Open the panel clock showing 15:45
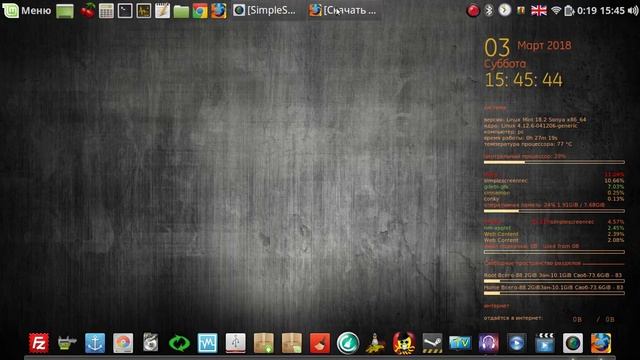This screenshot has height=360, width=640. click(612, 11)
